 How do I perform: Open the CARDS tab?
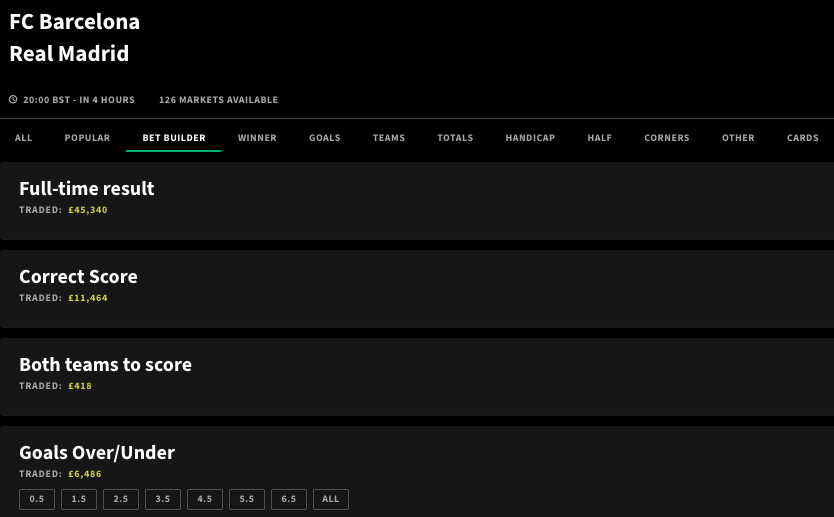pyautogui.click(x=803, y=138)
